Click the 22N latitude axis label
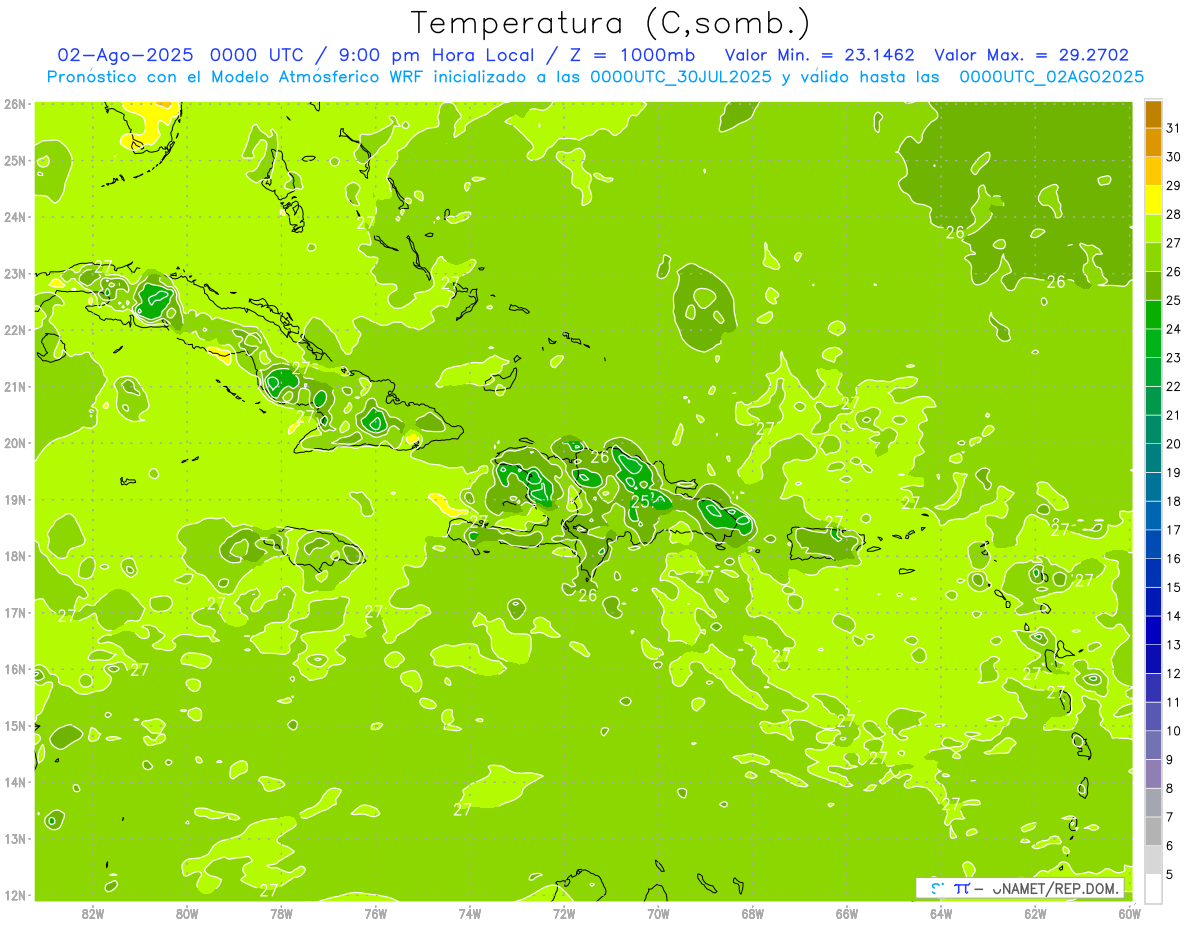Screen dimensions: 1200x927 pyautogui.click(x=14, y=330)
